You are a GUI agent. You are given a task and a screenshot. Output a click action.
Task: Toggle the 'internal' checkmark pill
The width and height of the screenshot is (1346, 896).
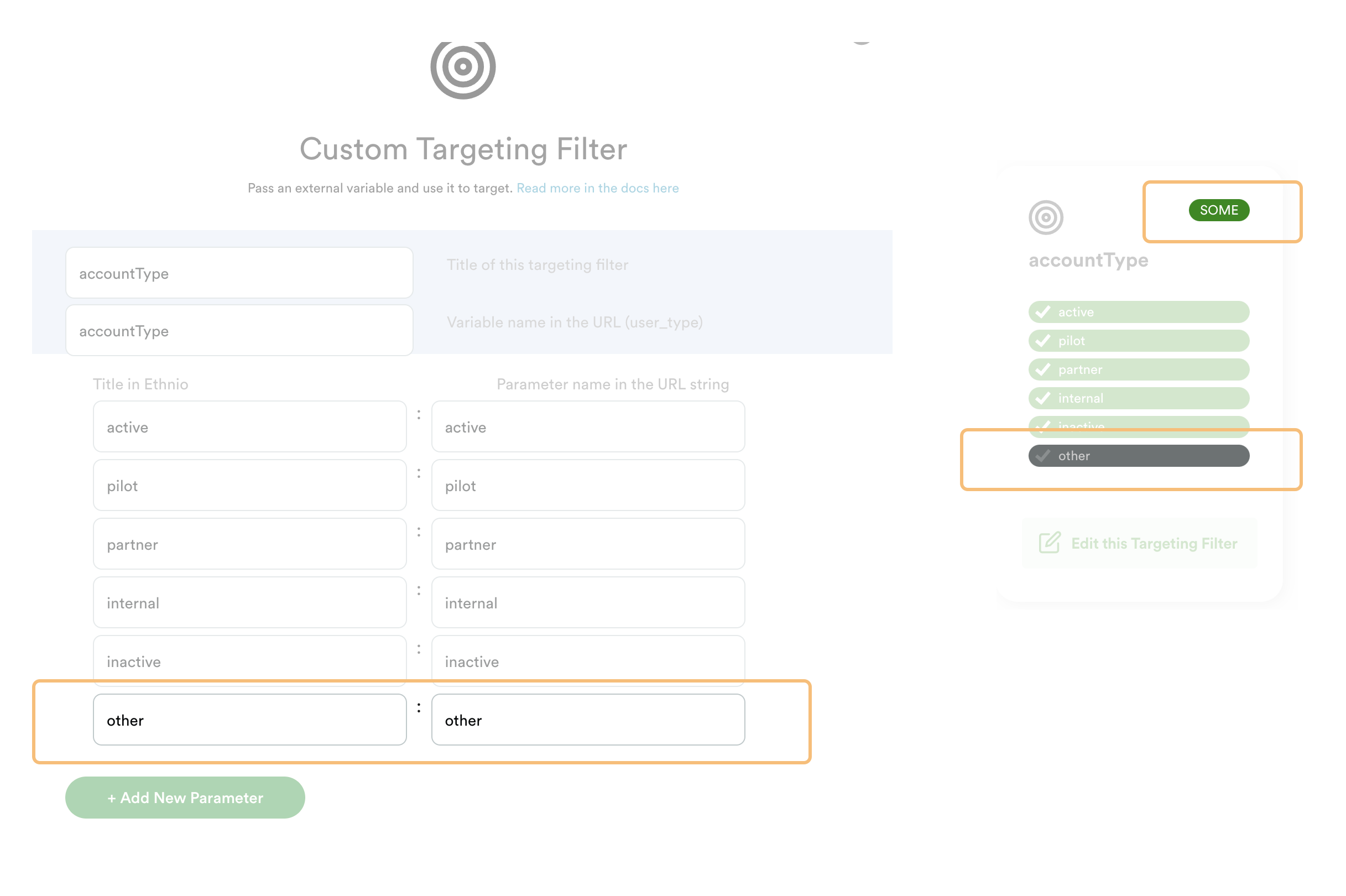1138,398
